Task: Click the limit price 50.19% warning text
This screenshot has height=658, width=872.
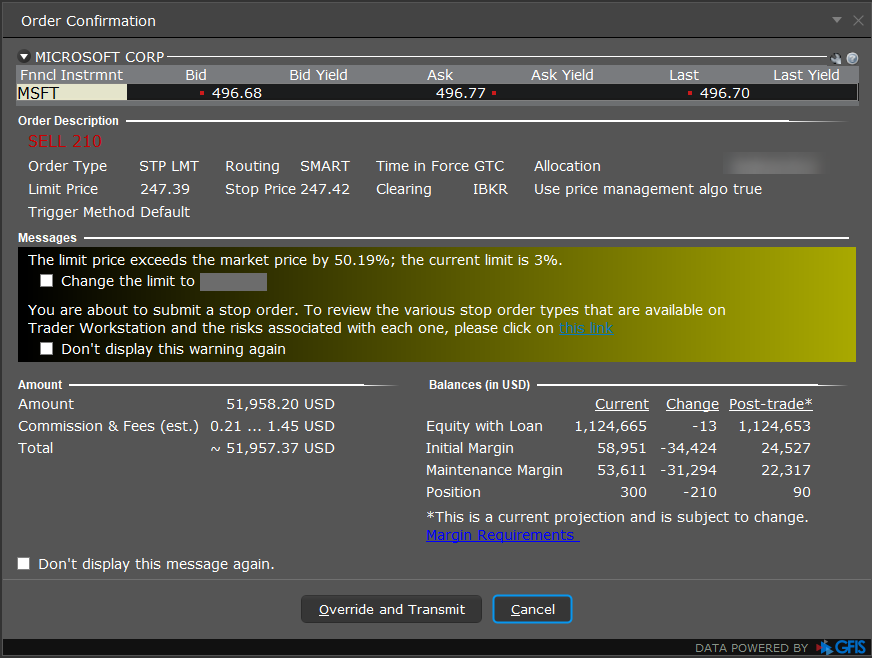Action: (295, 260)
